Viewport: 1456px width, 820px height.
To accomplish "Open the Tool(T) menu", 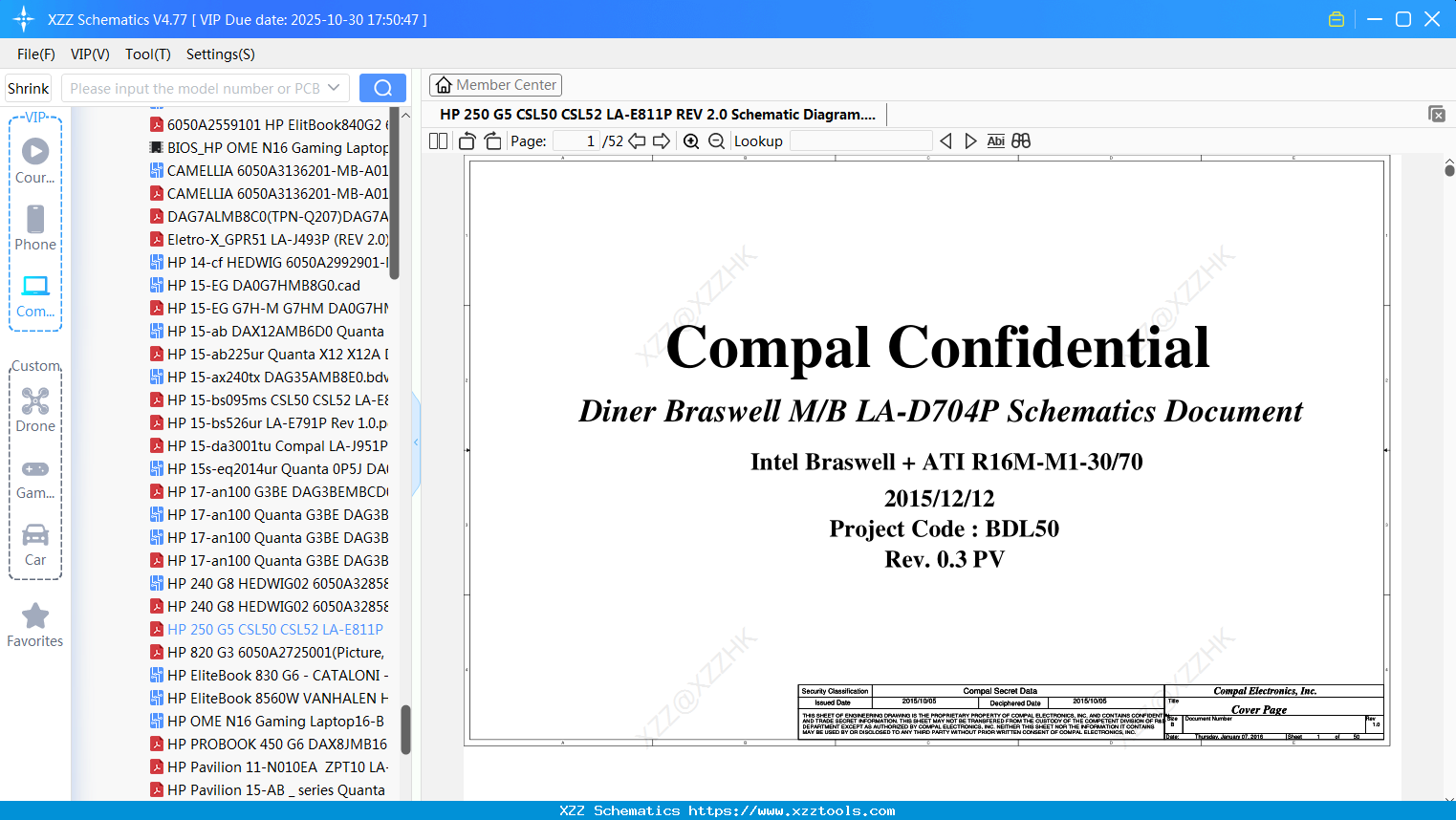I will coord(148,54).
